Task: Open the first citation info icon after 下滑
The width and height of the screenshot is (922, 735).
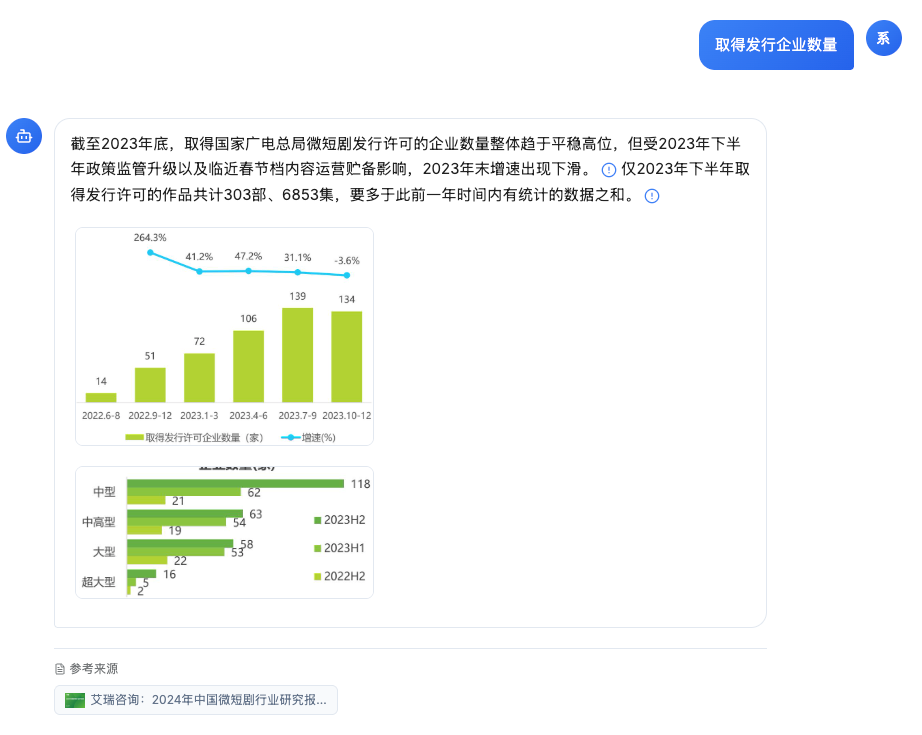Action: [x=609, y=170]
